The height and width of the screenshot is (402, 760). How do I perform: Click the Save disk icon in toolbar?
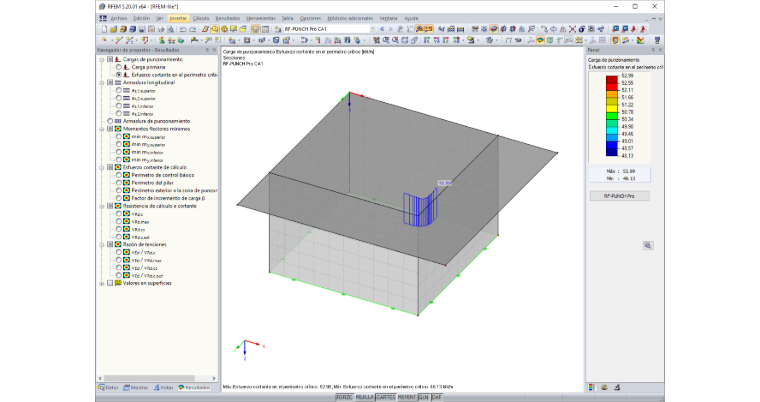[142, 29]
